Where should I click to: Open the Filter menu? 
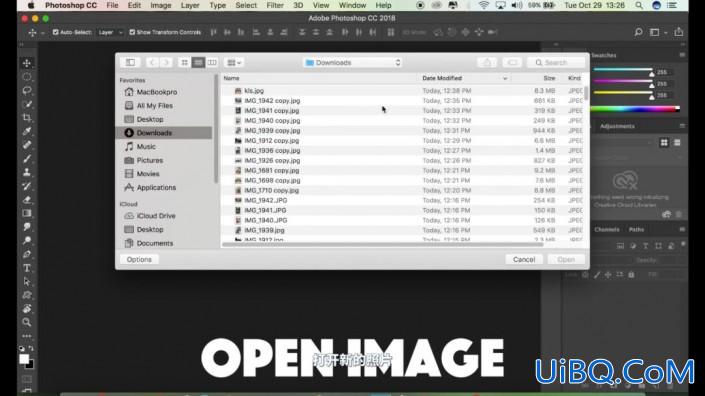275,5
